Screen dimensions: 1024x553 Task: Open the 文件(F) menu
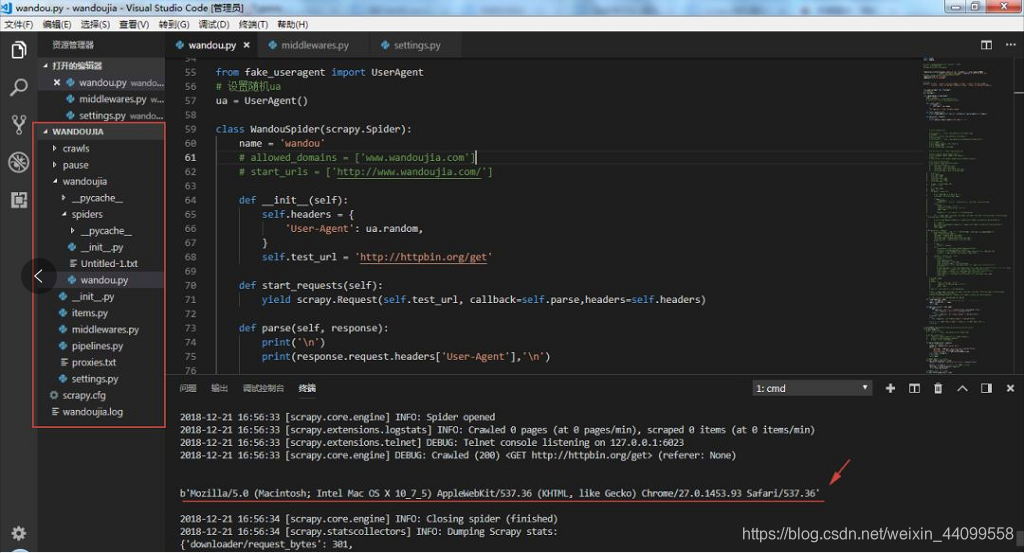(18, 24)
